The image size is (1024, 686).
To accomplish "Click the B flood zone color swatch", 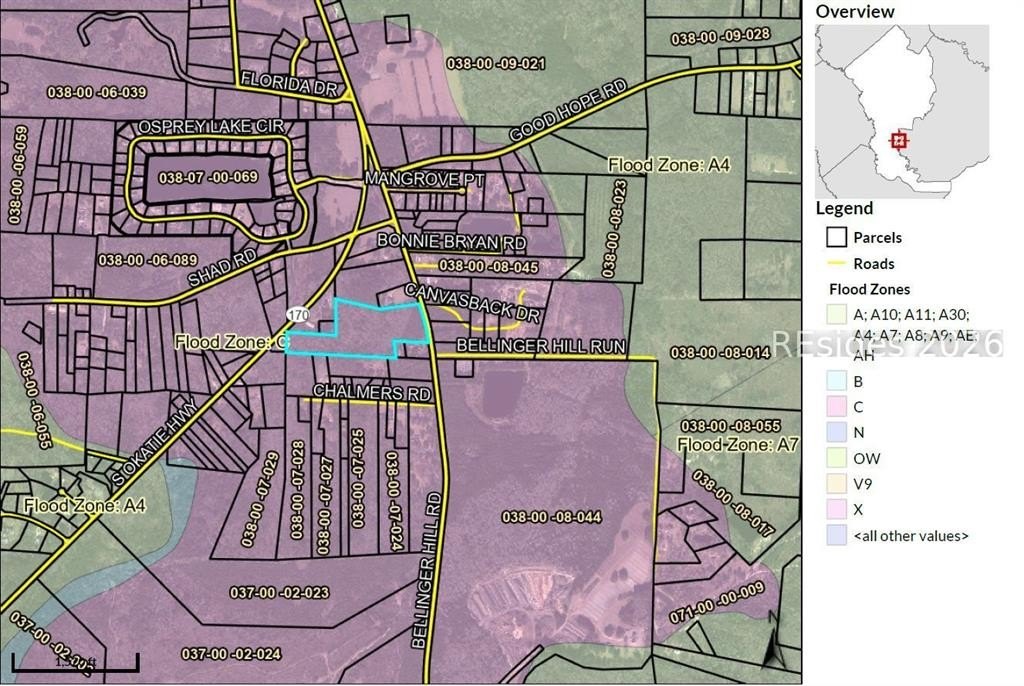I will (x=837, y=381).
